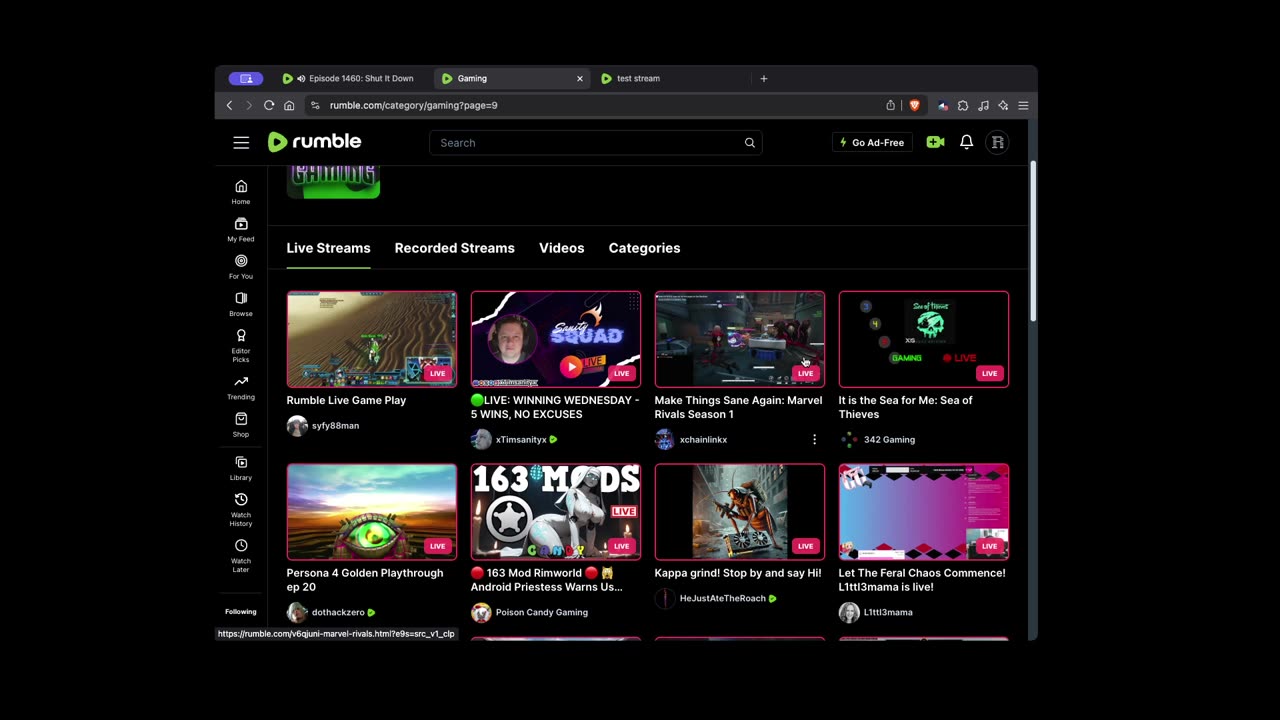Screen dimensions: 1280x720
Task: Click browser home button
Action: (x=289, y=105)
